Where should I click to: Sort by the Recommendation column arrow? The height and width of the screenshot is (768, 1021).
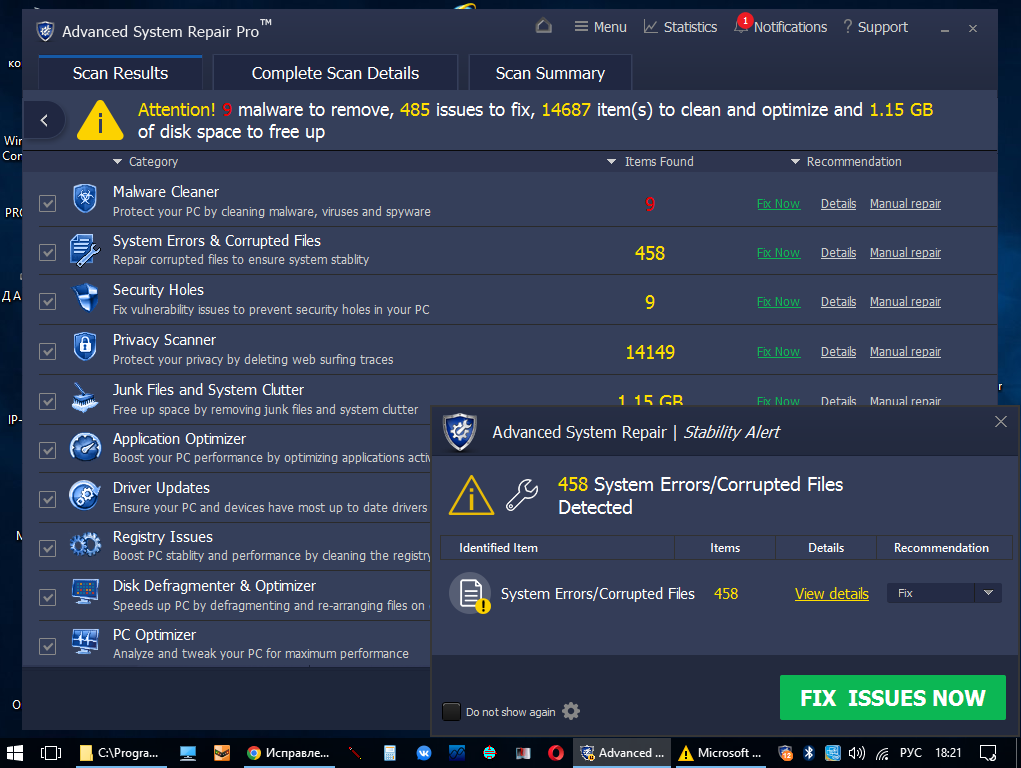(x=795, y=162)
